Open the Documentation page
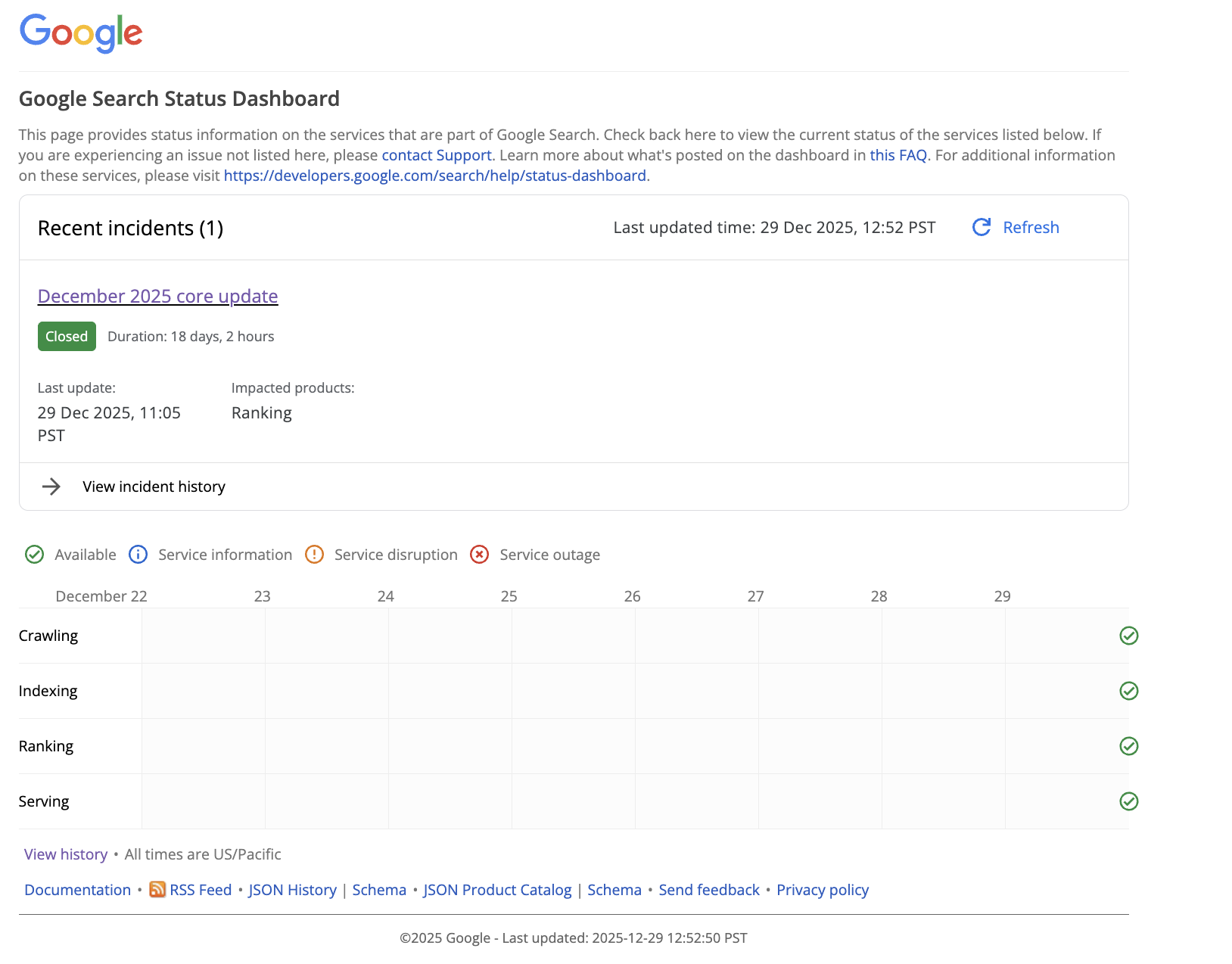Screen dimensions: 1232x964 point(76,891)
